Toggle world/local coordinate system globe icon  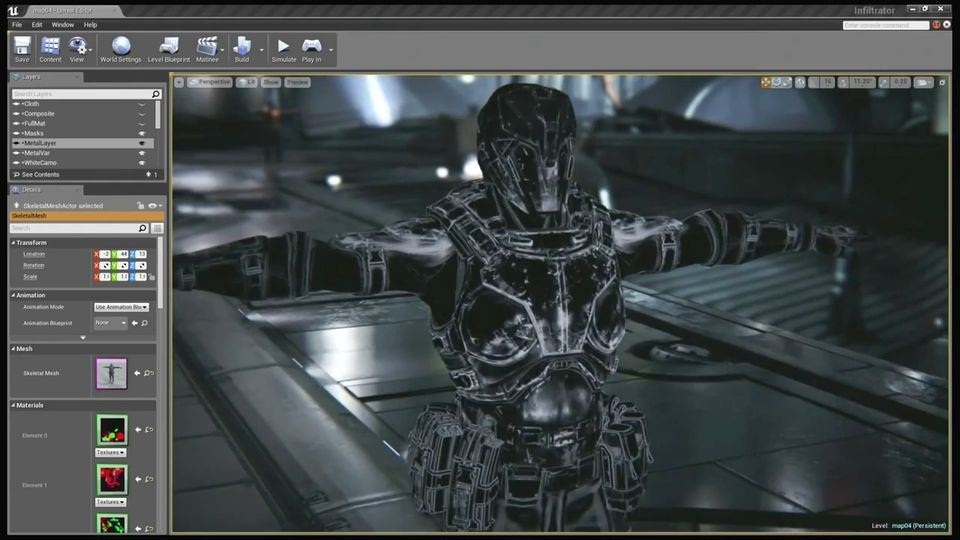tap(800, 82)
